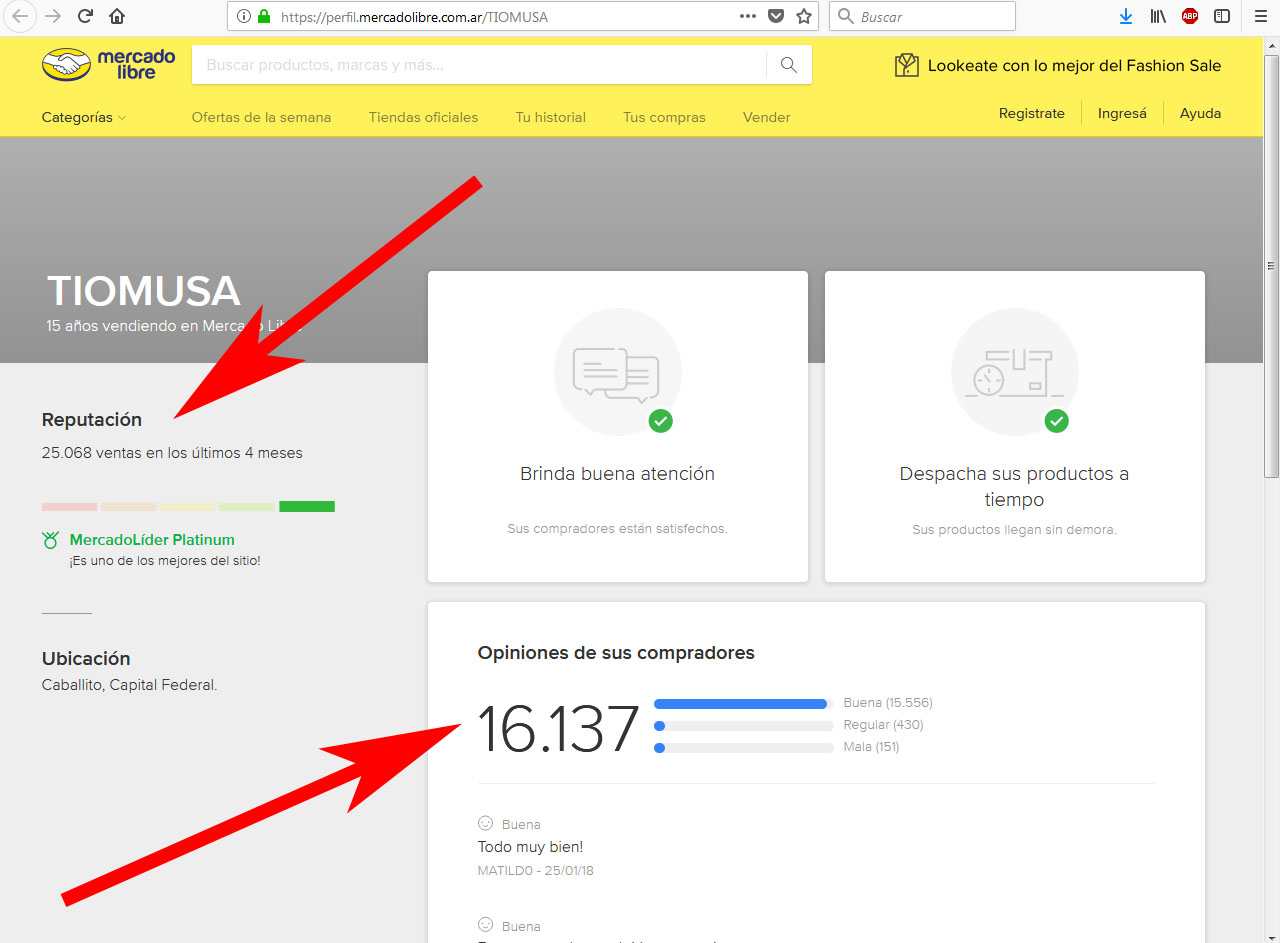1280x943 pixels.
Task: Open the Firefox hamburger menu
Action: click(x=1259, y=16)
